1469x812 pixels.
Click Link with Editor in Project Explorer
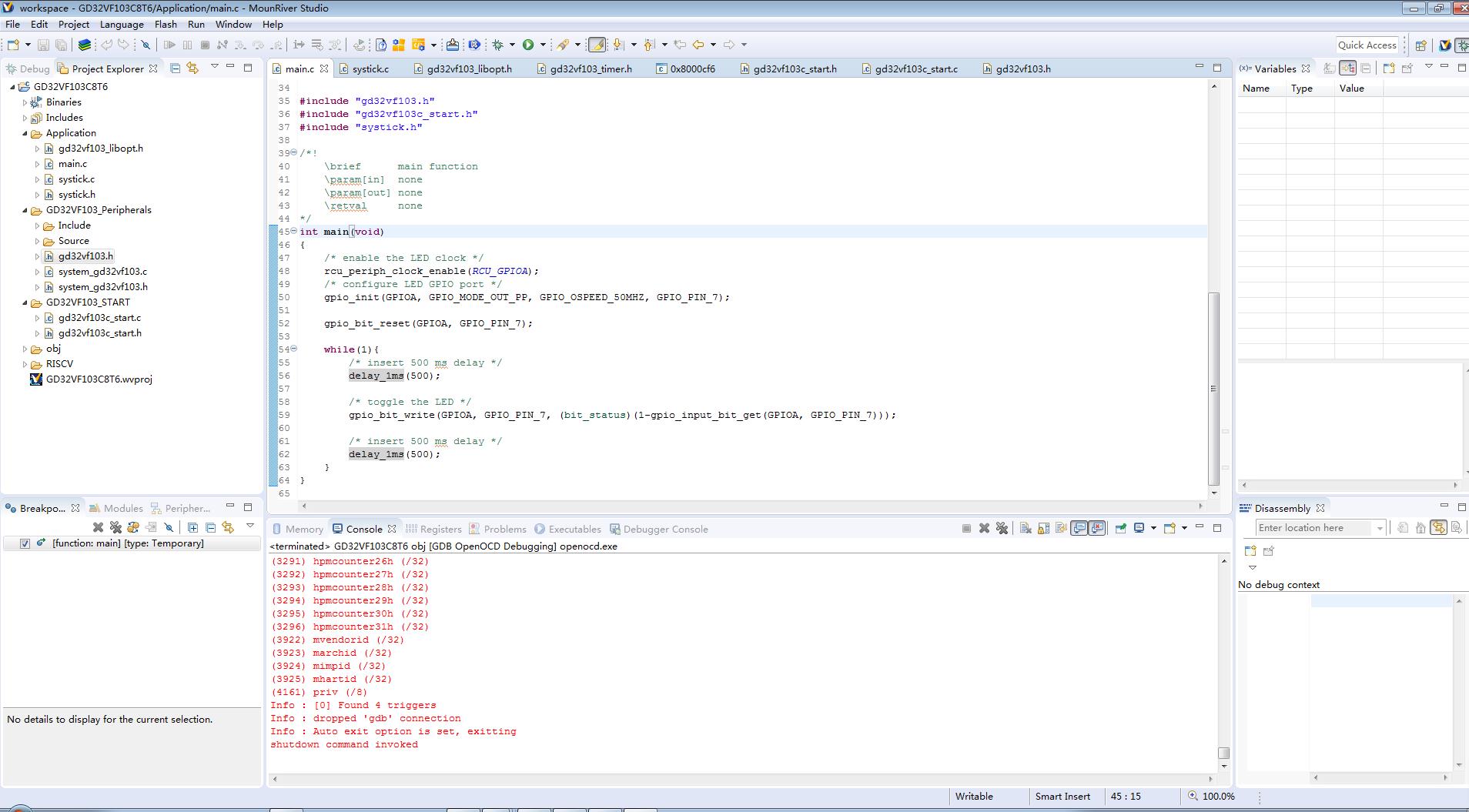192,68
